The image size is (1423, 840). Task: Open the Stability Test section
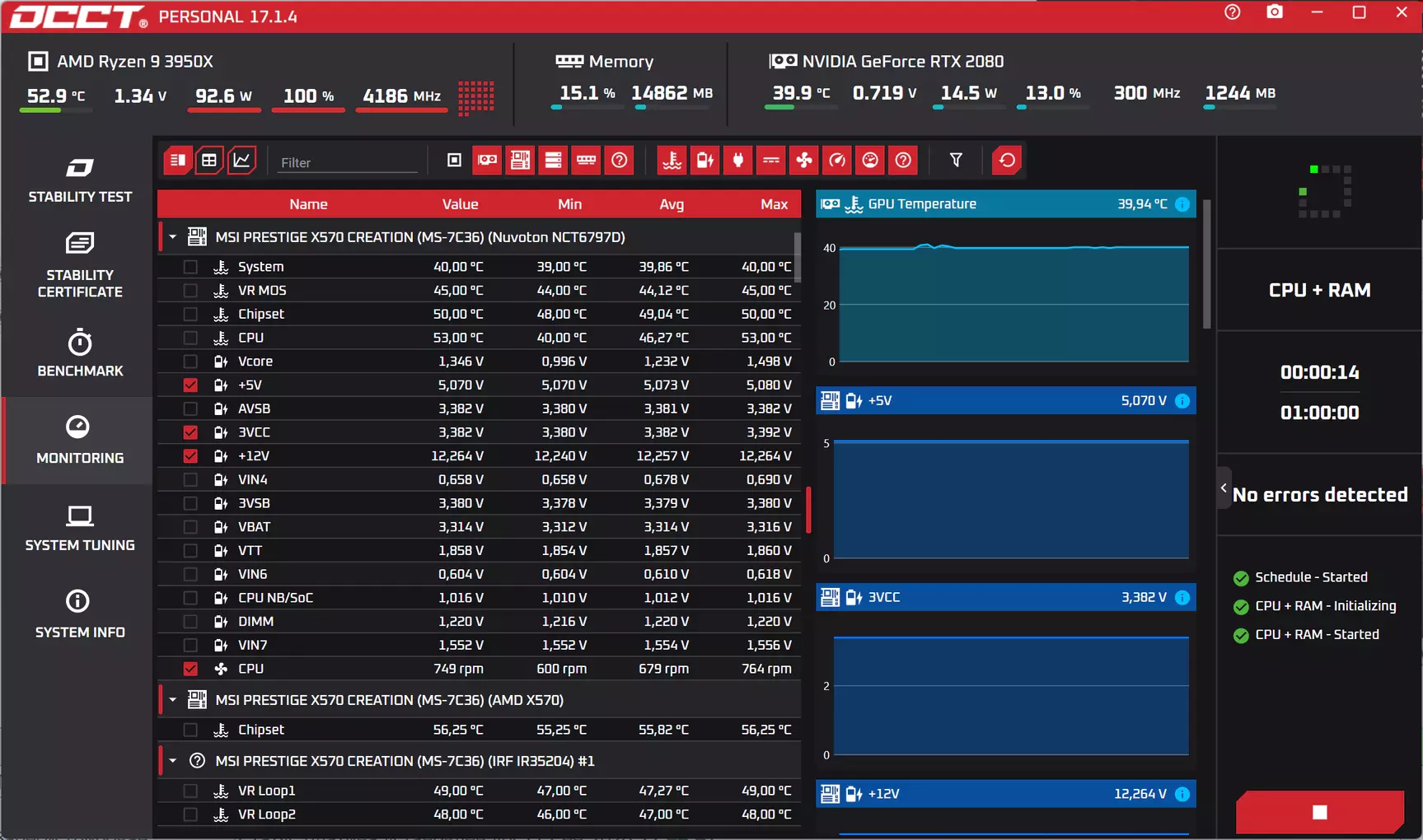(x=80, y=180)
